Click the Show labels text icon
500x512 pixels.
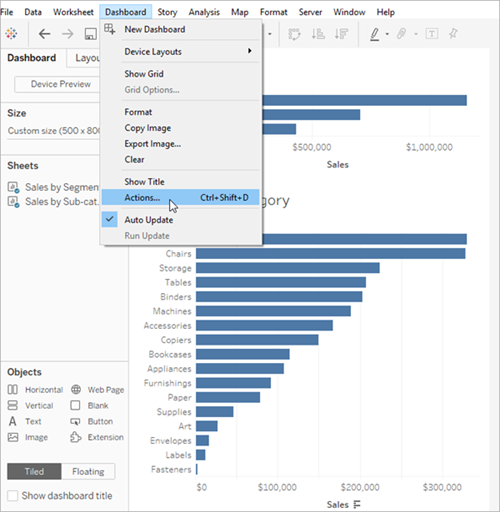pyautogui.click(x=432, y=34)
